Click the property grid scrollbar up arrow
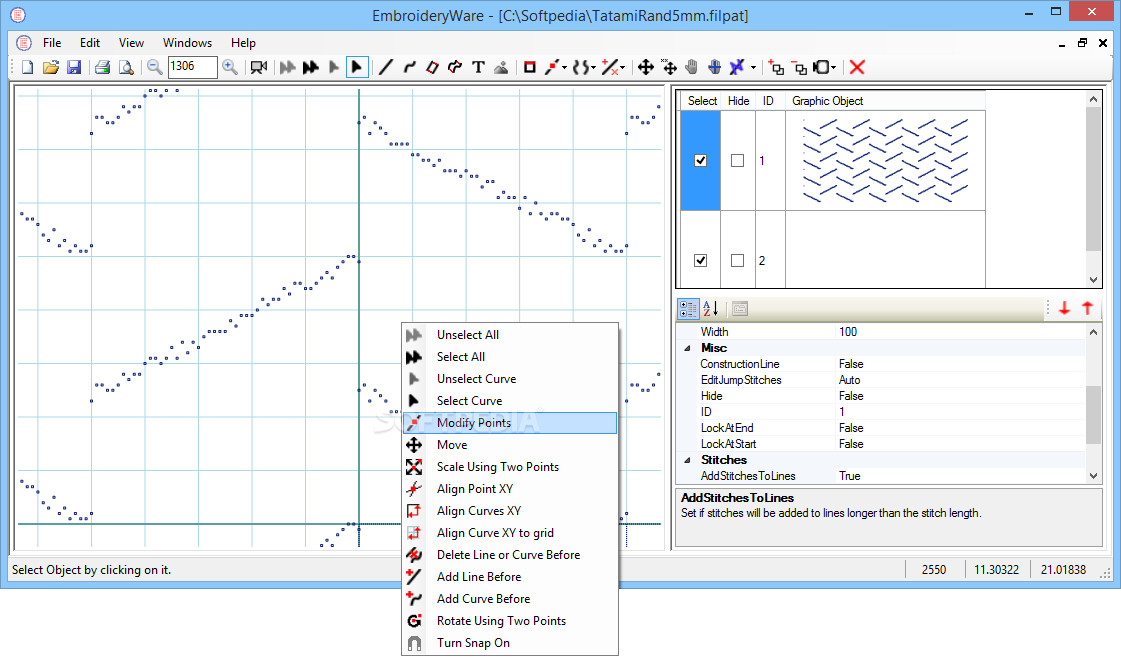The width and height of the screenshot is (1121, 657). pyautogui.click(x=1093, y=332)
